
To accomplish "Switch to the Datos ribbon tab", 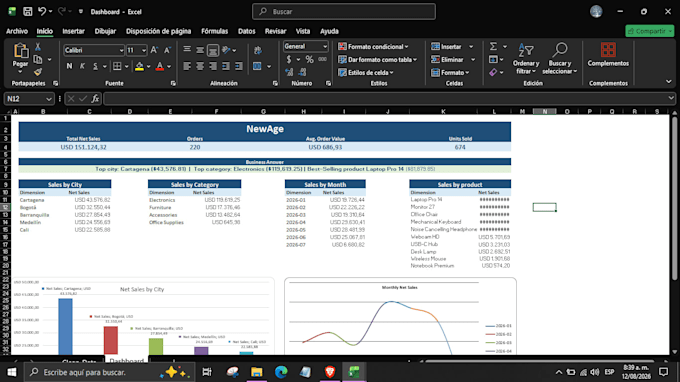I will tap(246, 31).
